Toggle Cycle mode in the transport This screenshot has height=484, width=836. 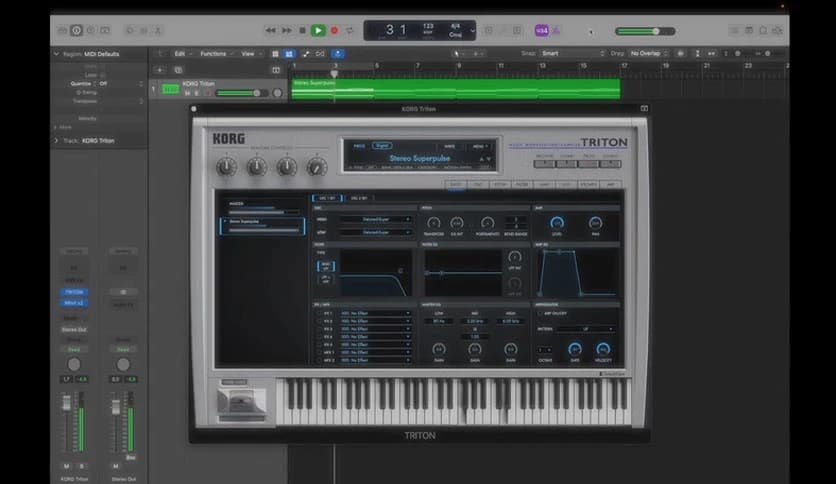click(x=350, y=30)
